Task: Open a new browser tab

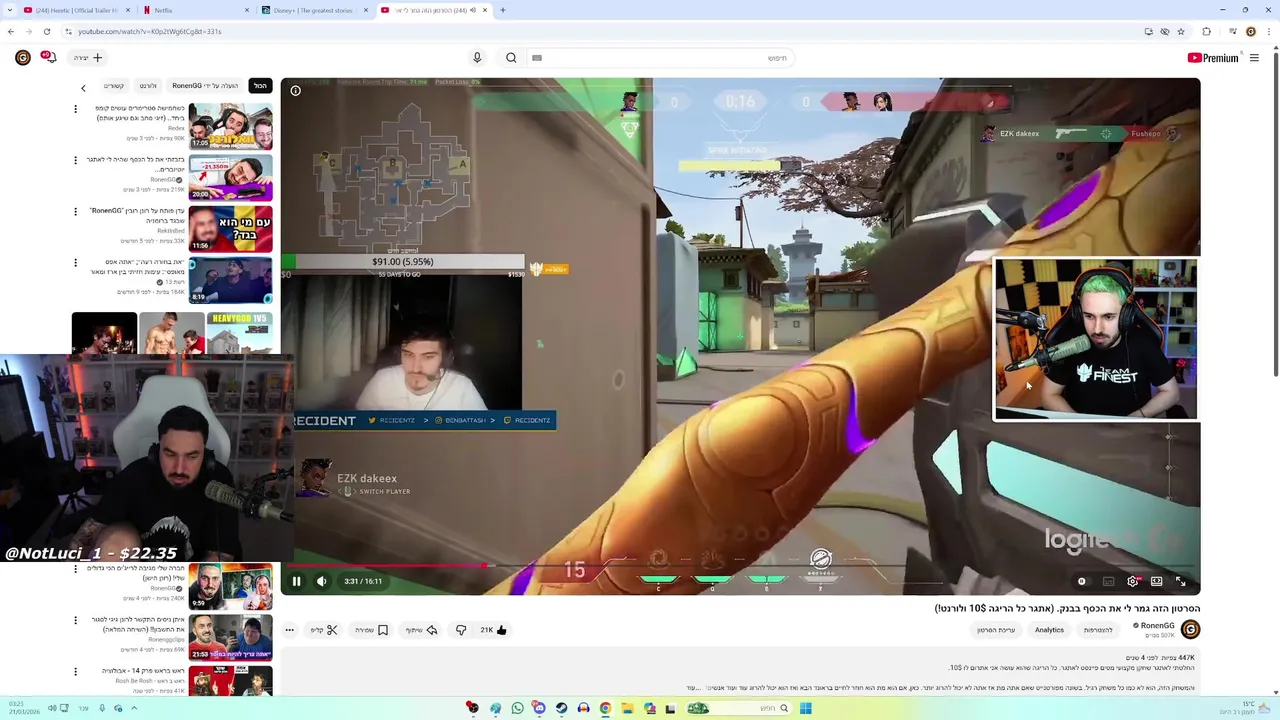Action: click(x=503, y=10)
